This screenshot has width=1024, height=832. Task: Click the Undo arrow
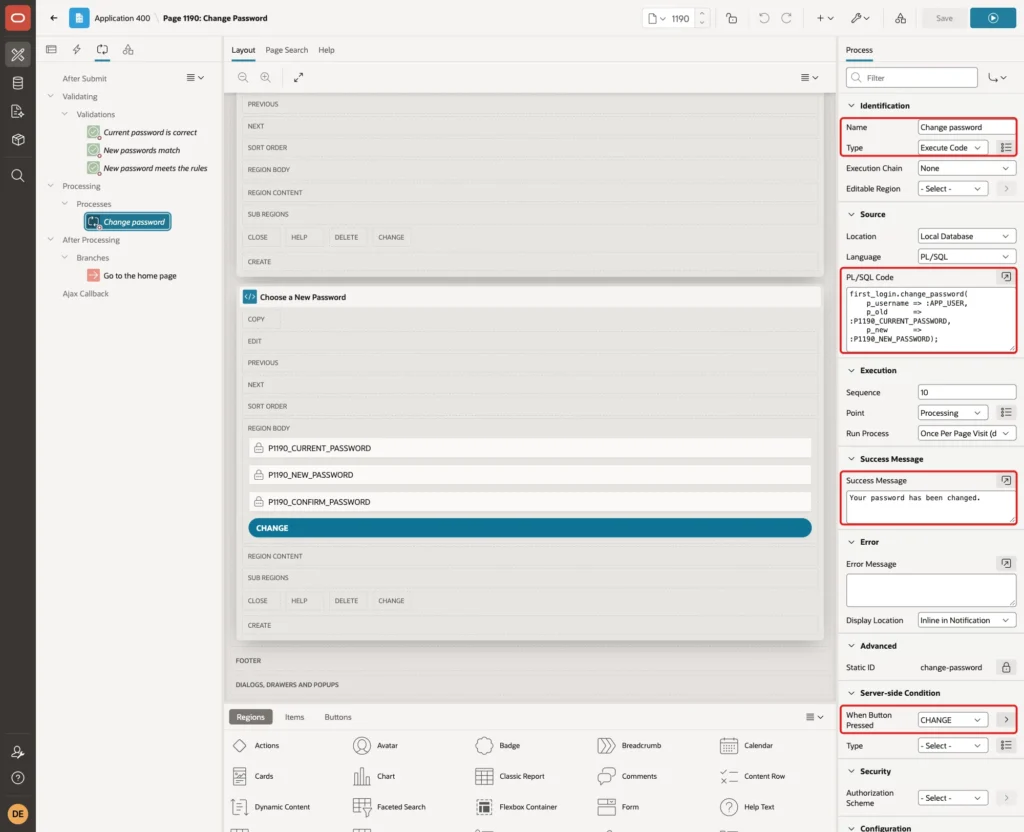coord(764,18)
